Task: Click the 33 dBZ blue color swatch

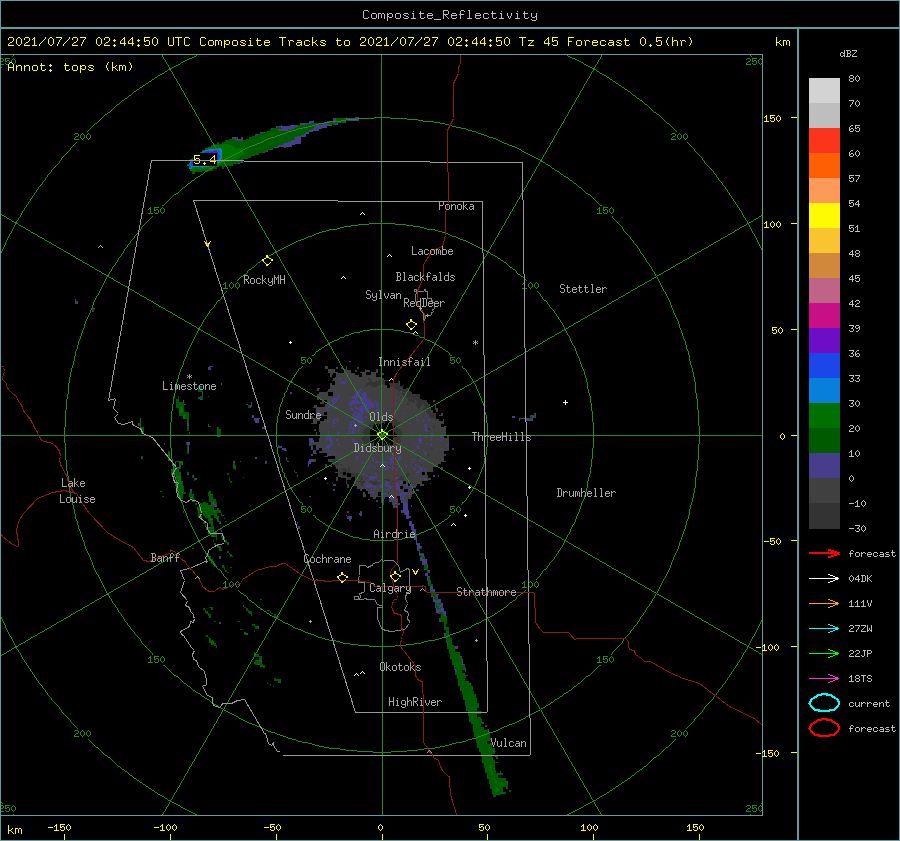Action: (x=824, y=390)
